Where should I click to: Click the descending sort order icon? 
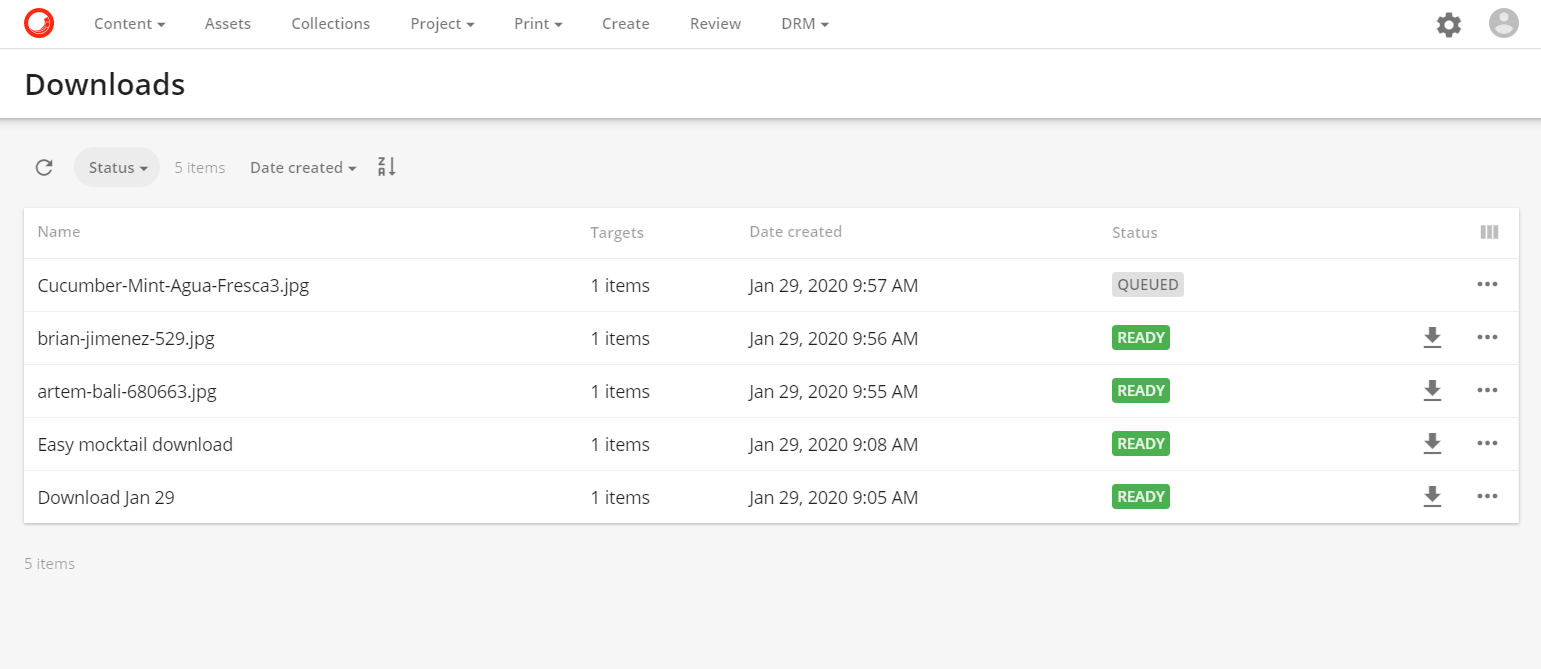[x=386, y=167]
